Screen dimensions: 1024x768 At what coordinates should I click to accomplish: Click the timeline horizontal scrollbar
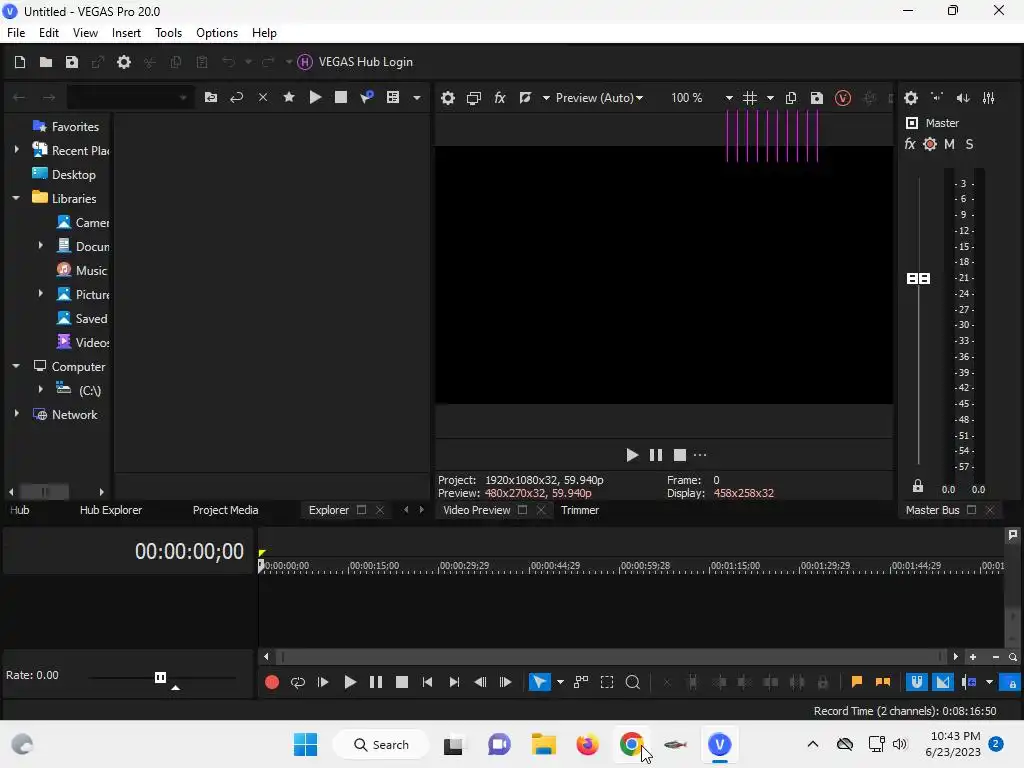point(611,657)
